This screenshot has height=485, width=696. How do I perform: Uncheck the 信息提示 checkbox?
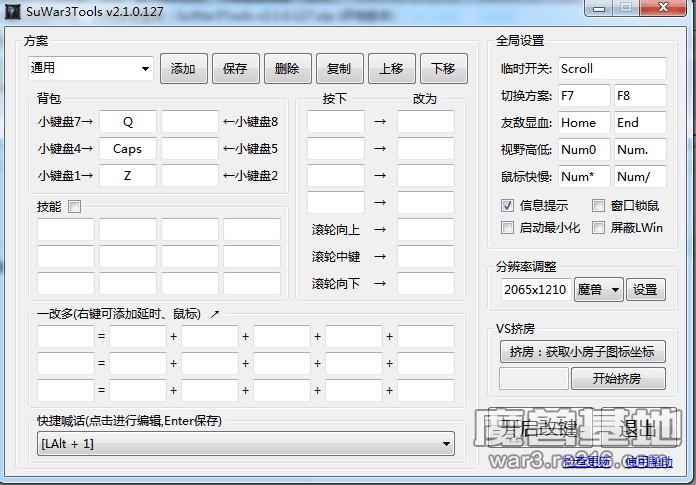coord(508,206)
